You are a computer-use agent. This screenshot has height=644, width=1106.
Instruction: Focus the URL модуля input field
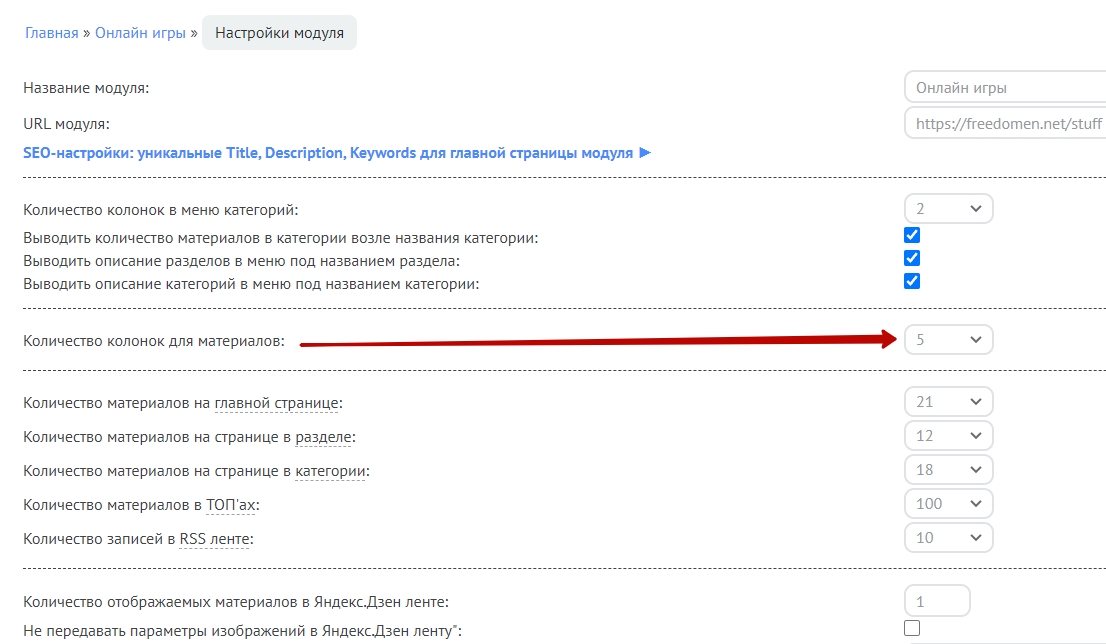(x=1004, y=124)
